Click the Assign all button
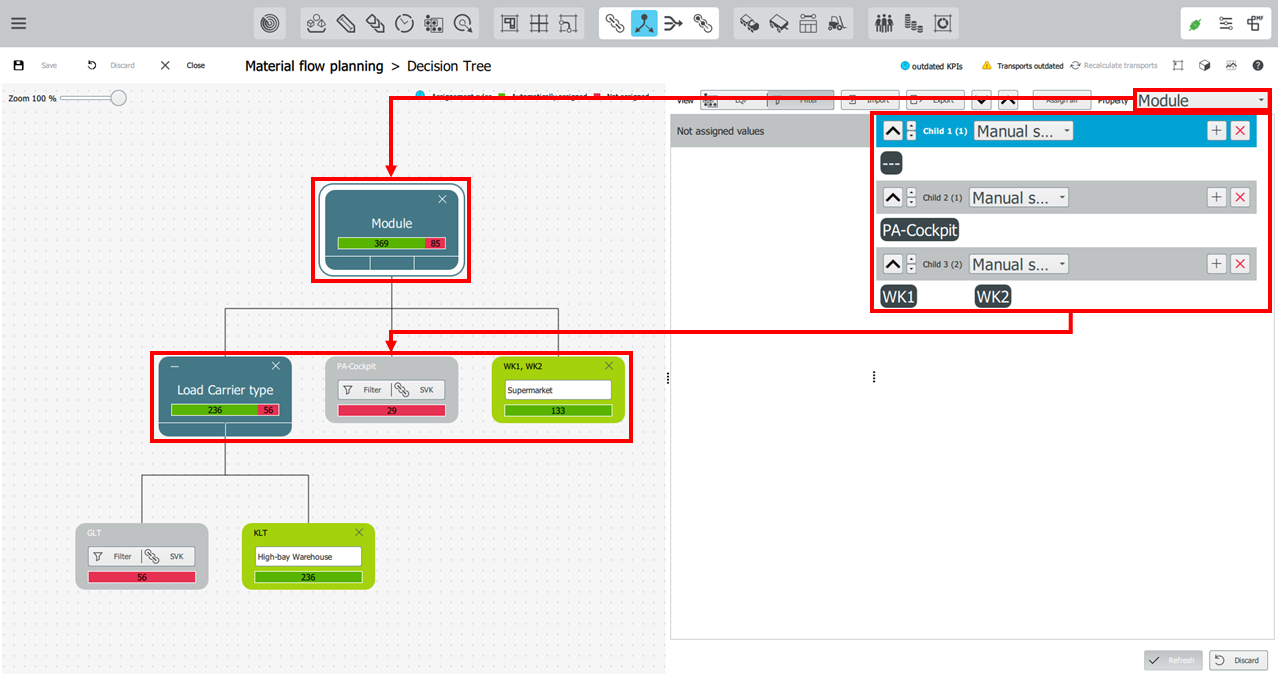The image size is (1278, 677). 1062,100
